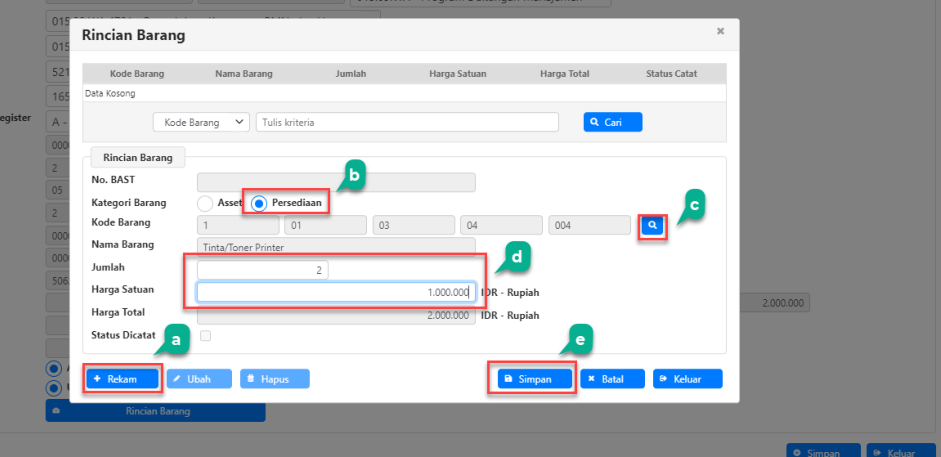The width and height of the screenshot is (941, 457).
Task: Click the Harga Satuan price field
Action: (x=335, y=292)
